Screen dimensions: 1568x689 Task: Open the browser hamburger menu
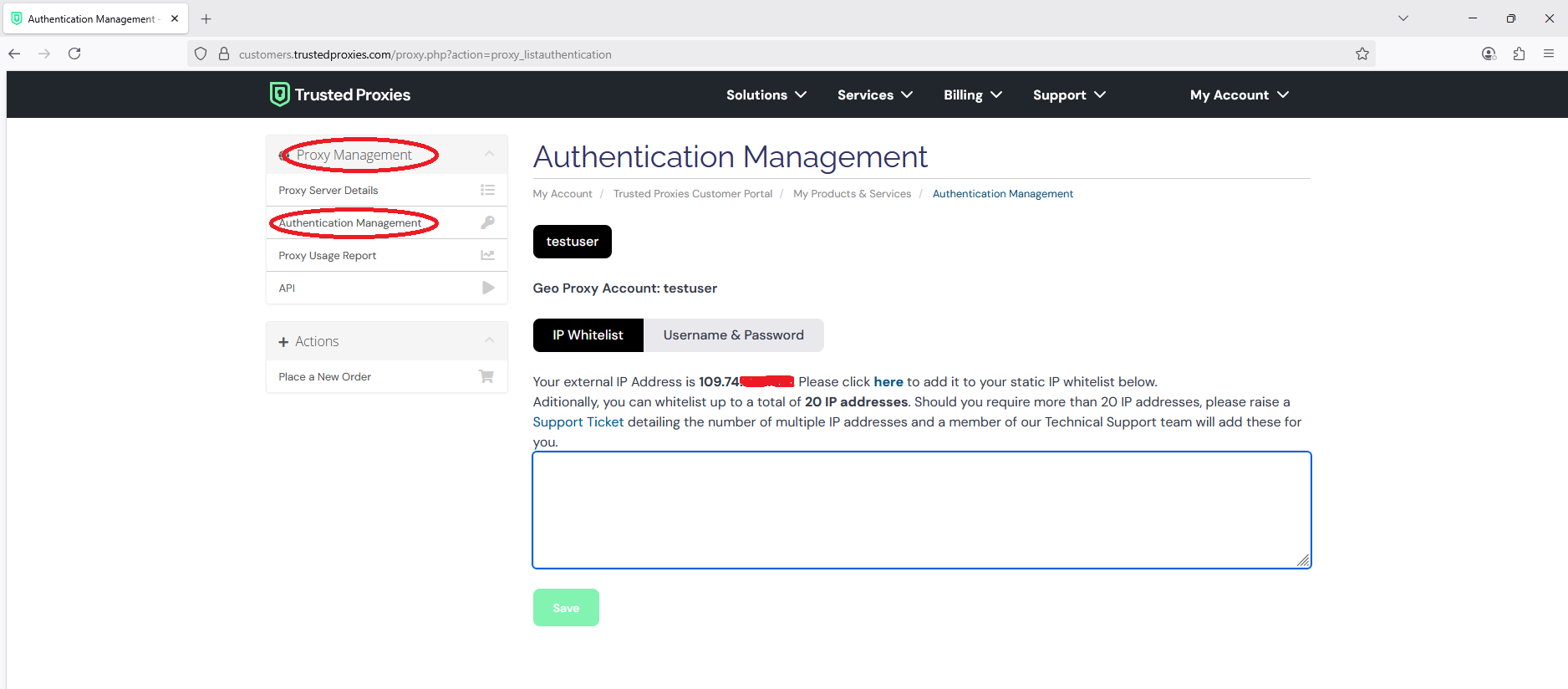pyautogui.click(x=1549, y=54)
